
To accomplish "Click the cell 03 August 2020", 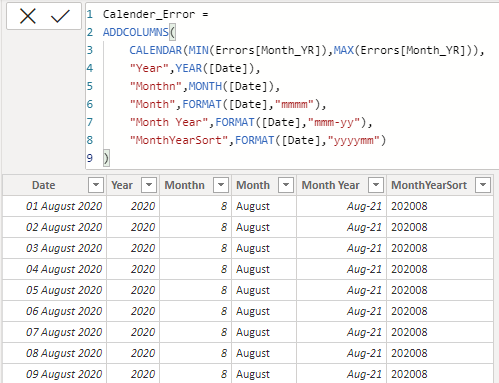I will click(55, 248).
